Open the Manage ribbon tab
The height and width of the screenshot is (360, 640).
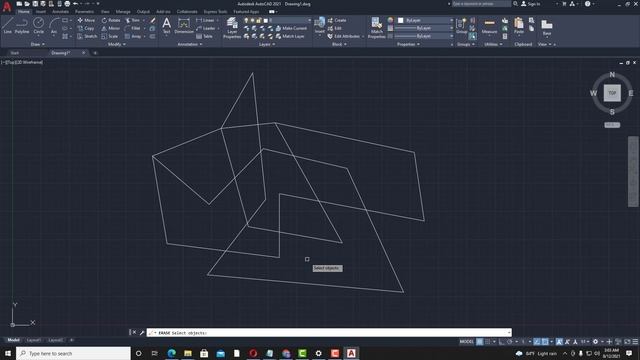pos(122,12)
